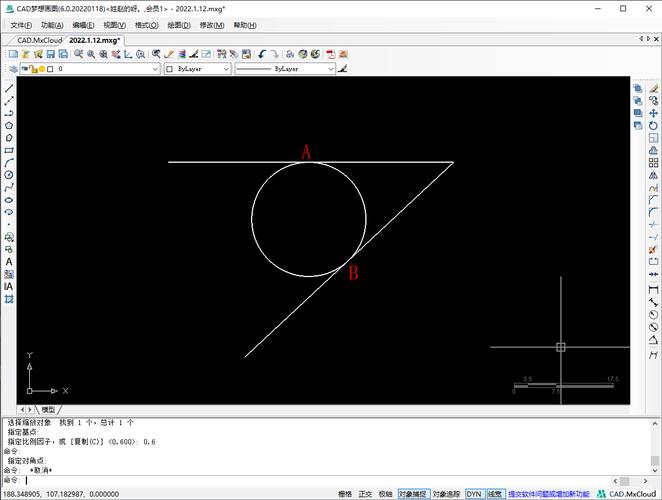This screenshot has width=662, height=500.
Task: Select the Ellipse drawing tool
Action: click(9, 200)
